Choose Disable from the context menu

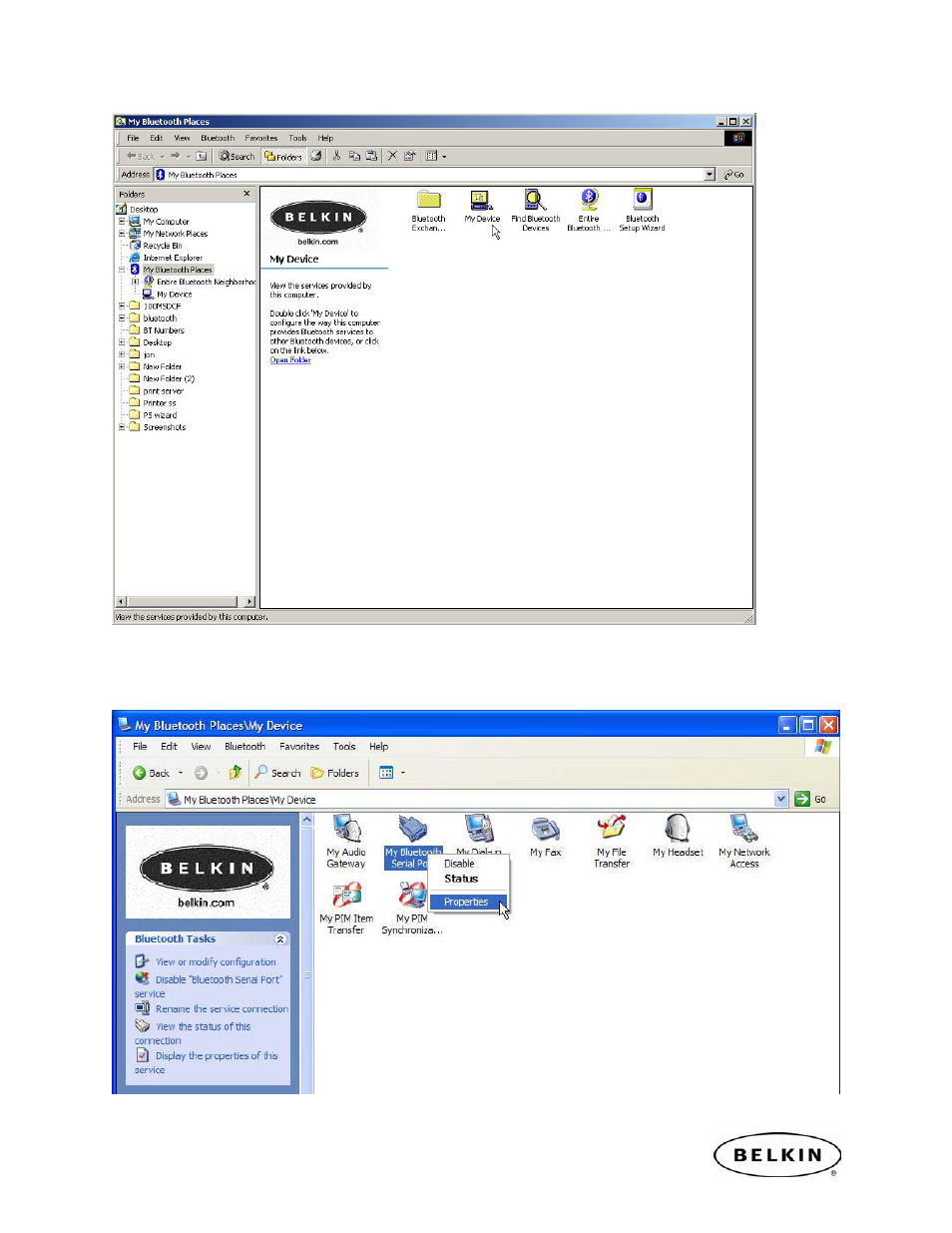[459, 864]
